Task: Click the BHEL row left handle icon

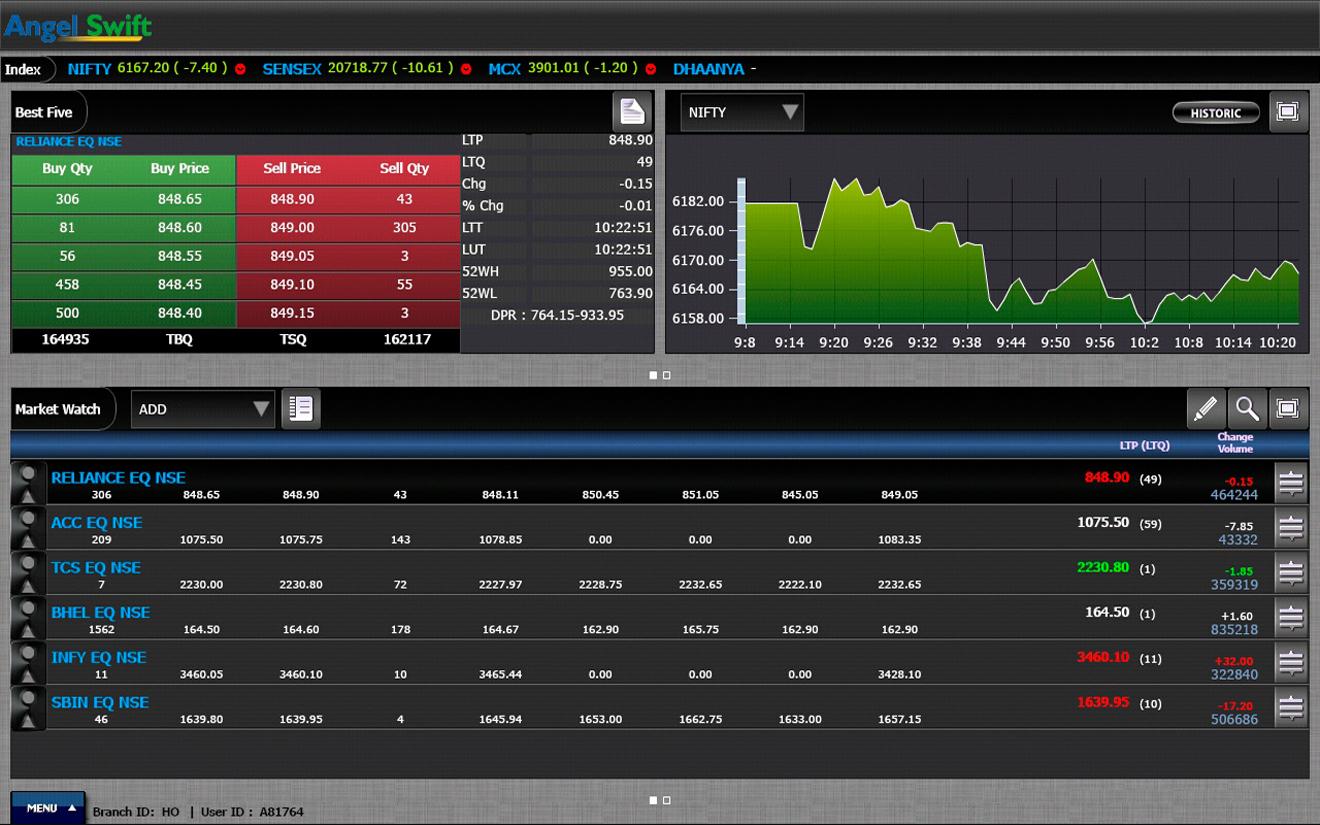Action: [28, 618]
